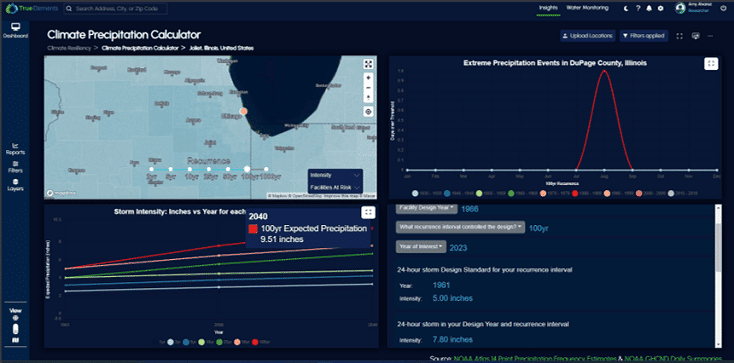734x363 pixels.
Task: Click the help question mark icon
Action: (638, 8)
